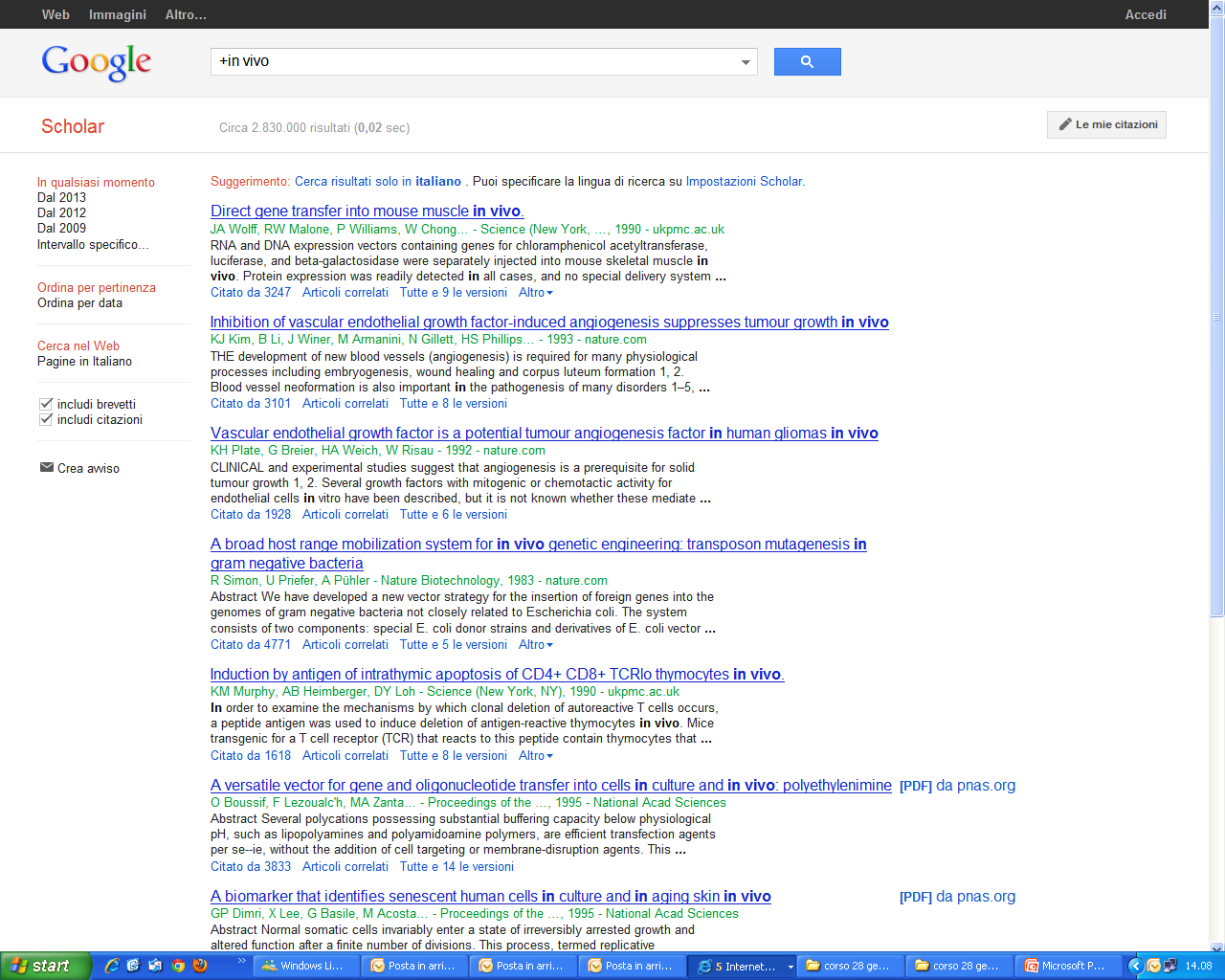Select Immagini in the top navigation bar
The width and height of the screenshot is (1225, 980).
118,14
